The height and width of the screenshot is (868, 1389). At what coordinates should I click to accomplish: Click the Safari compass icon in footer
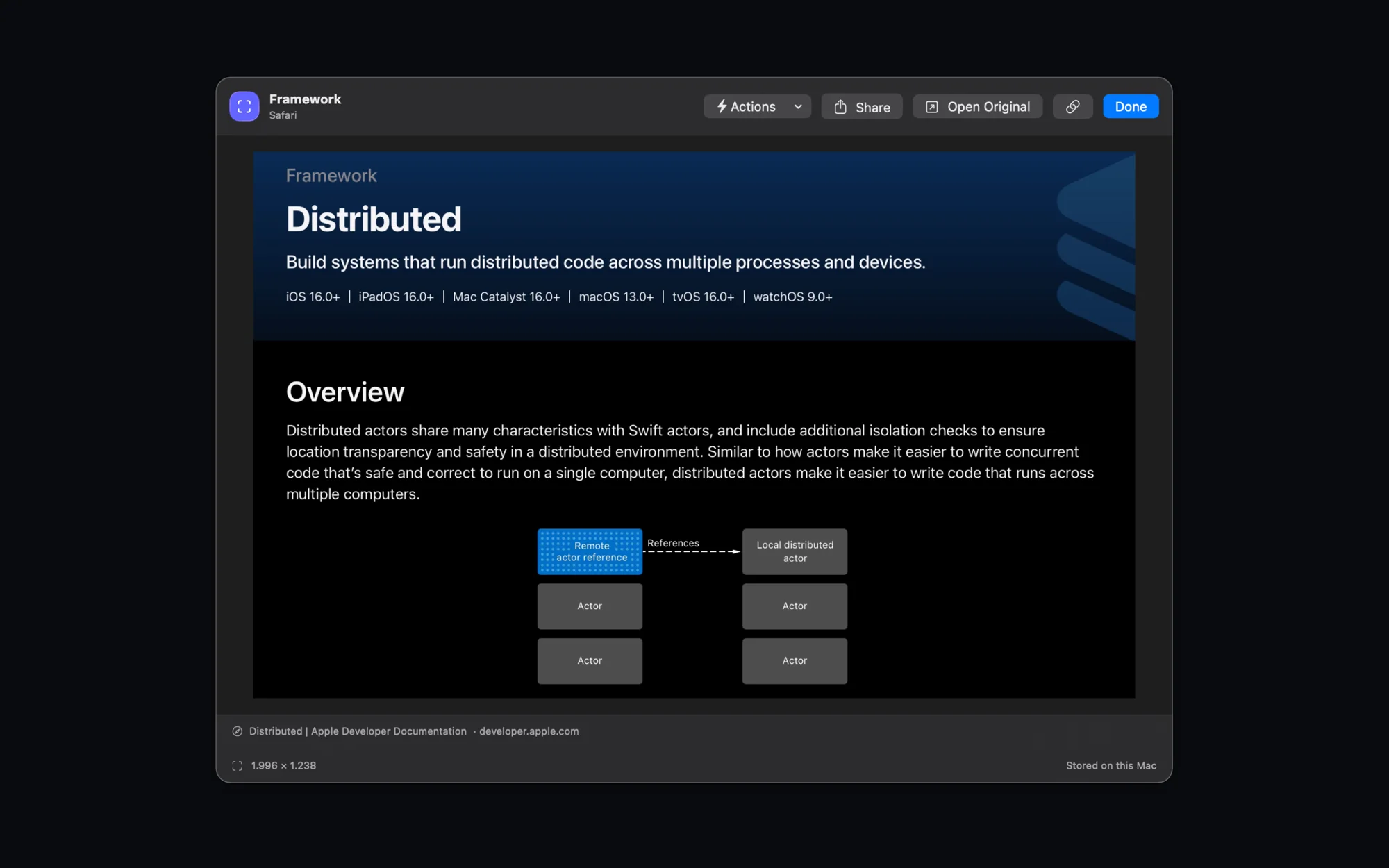pyautogui.click(x=237, y=731)
